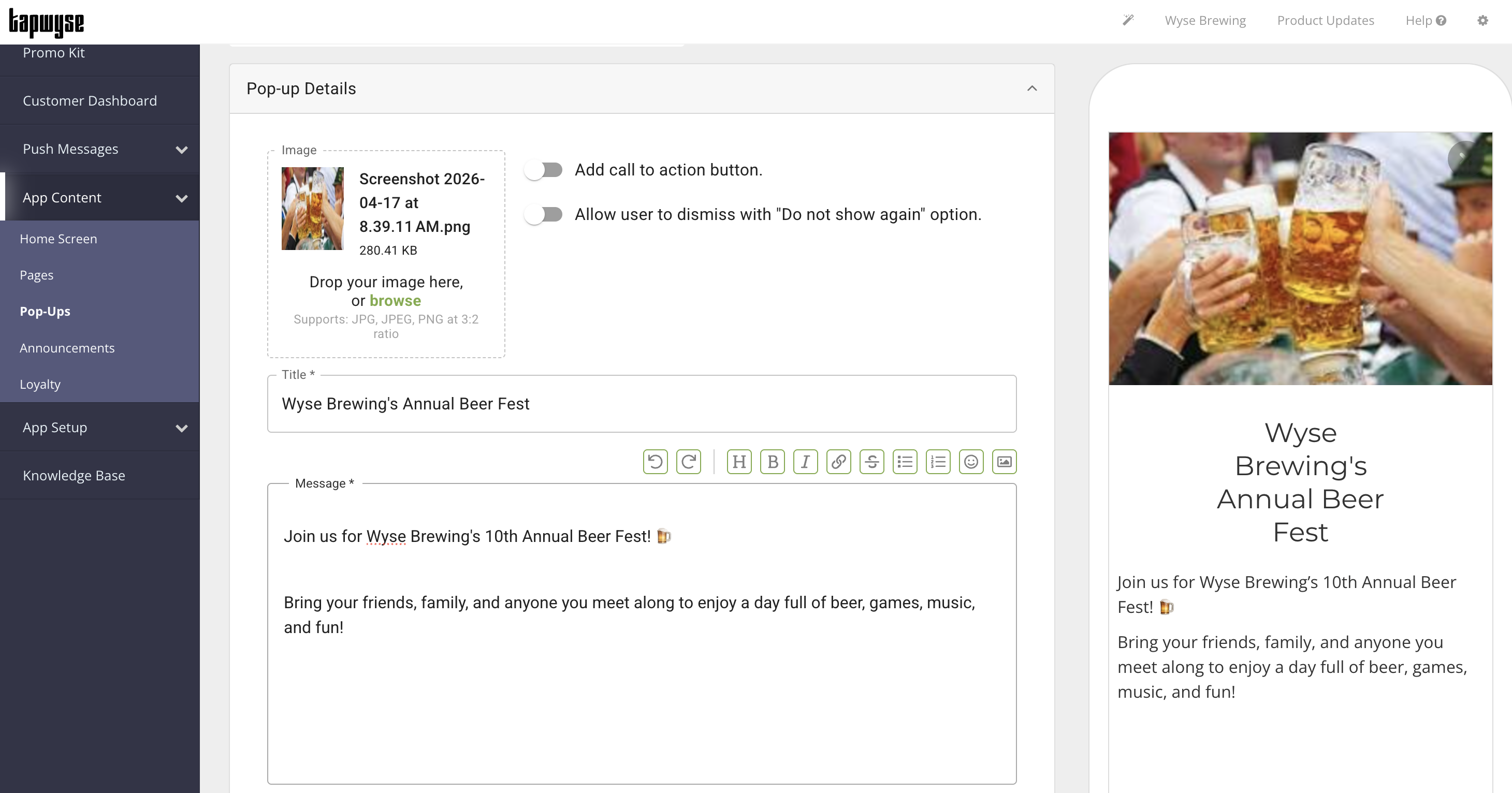Click the redo icon in message toolbar
1512x793 pixels.
(x=689, y=462)
